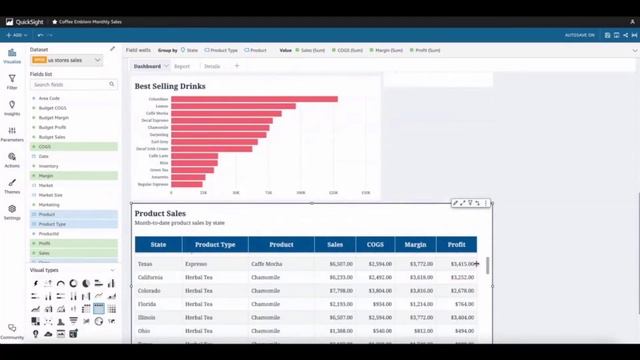Click the search magnifier in fields search
This screenshot has height=360, width=640.
(111, 84)
